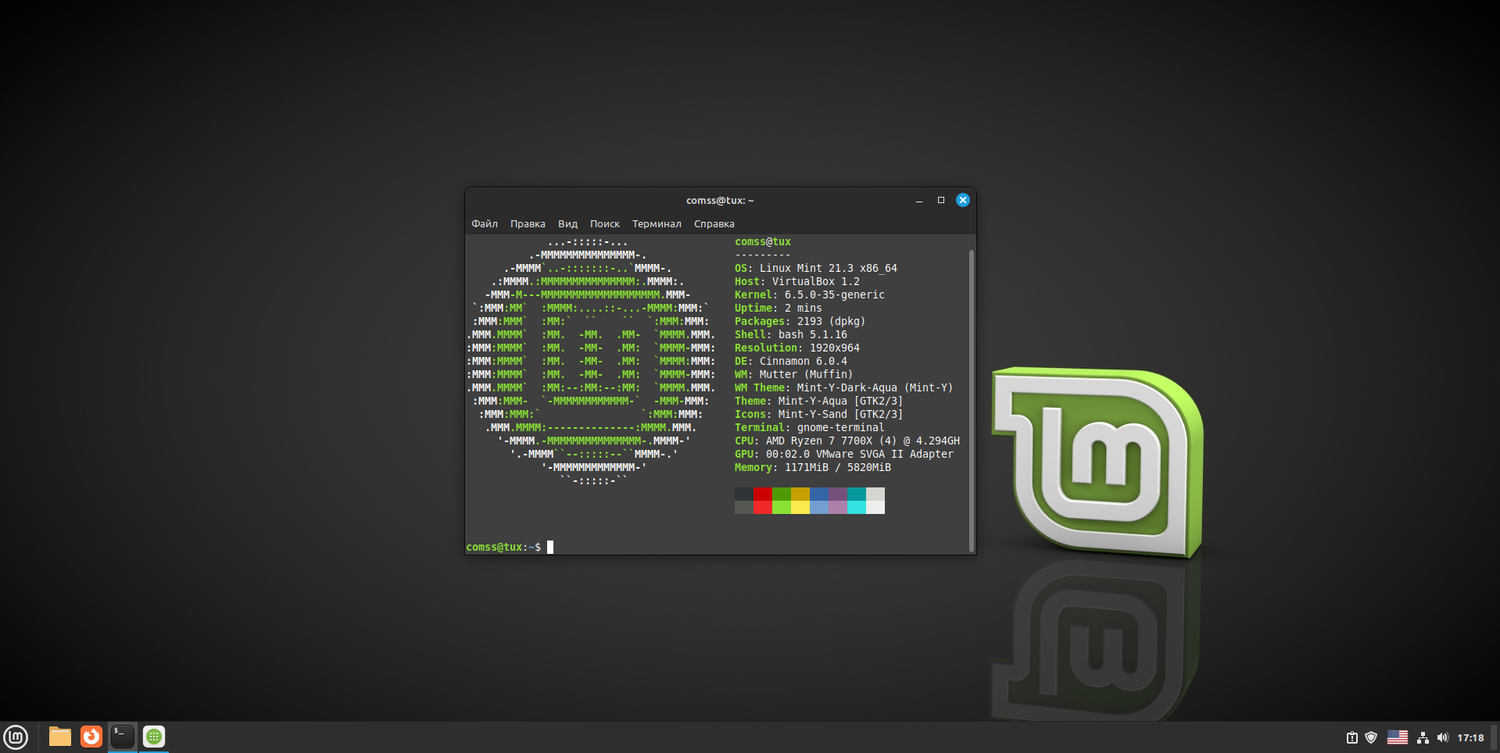The image size is (1500, 753).
Task: Click the terminal title bar text comss@tux: ~
Action: (x=720, y=200)
